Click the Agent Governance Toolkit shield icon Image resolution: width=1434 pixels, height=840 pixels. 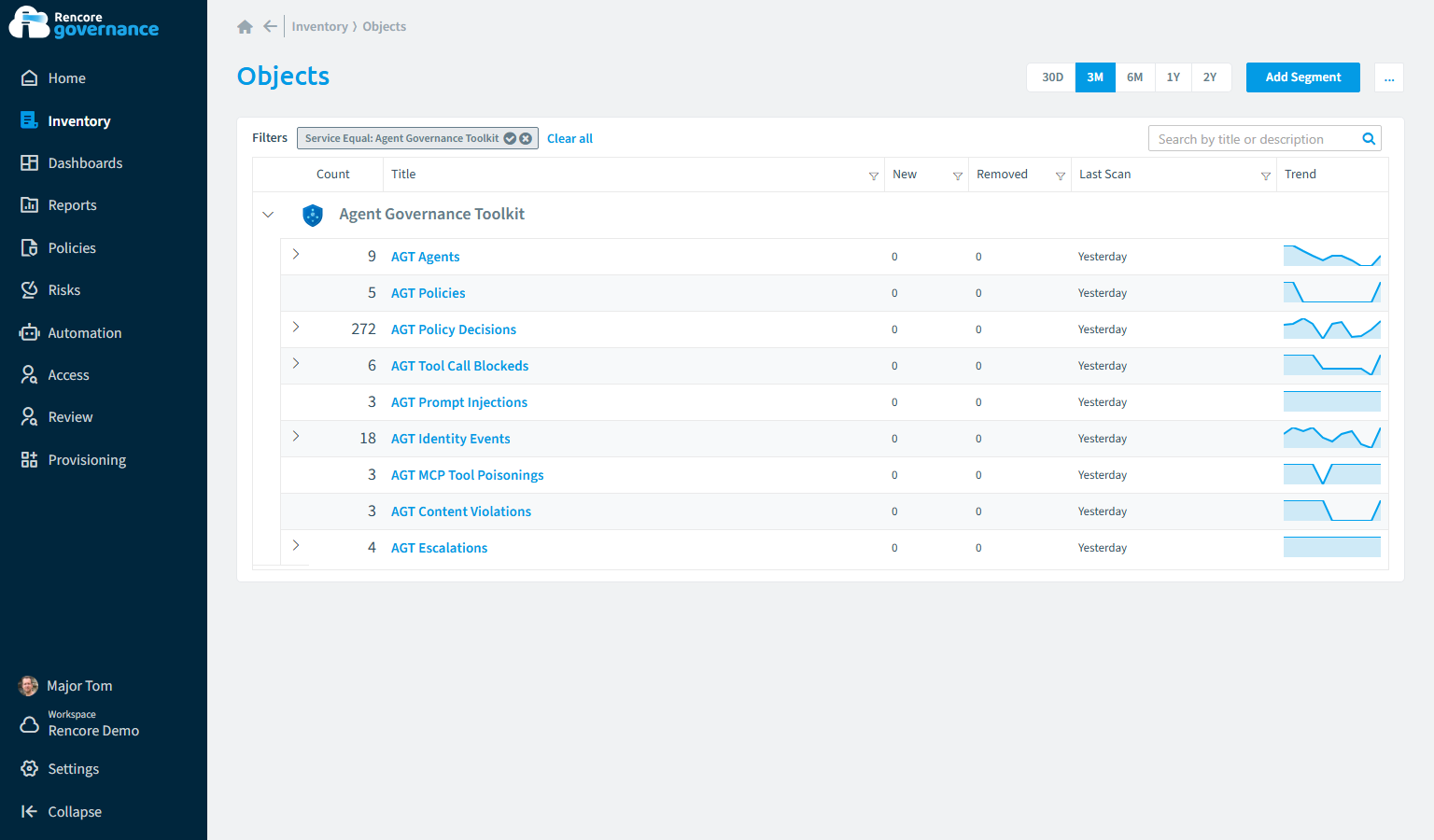tap(313, 215)
